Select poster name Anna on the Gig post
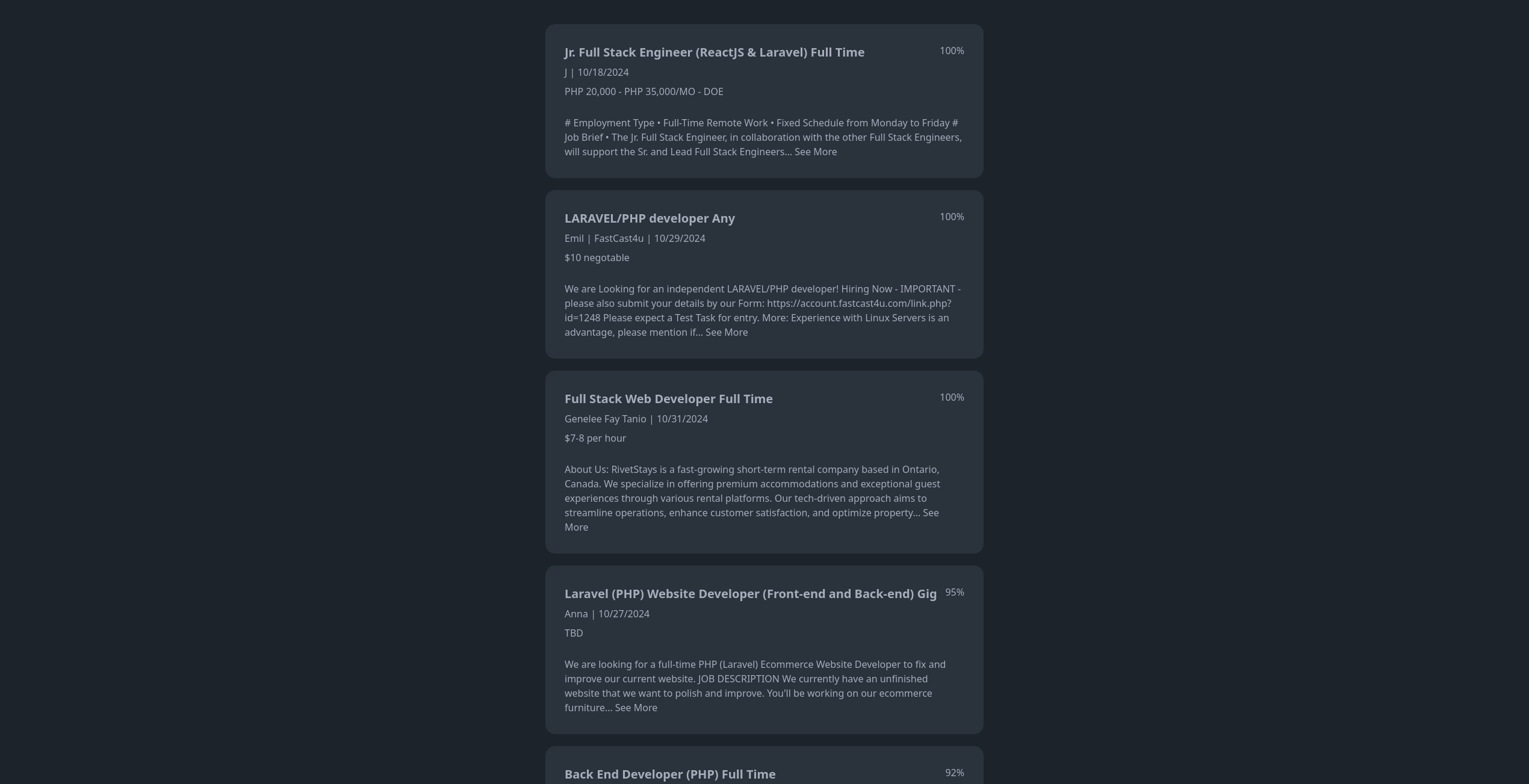The image size is (1529, 784). [x=576, y=614]
